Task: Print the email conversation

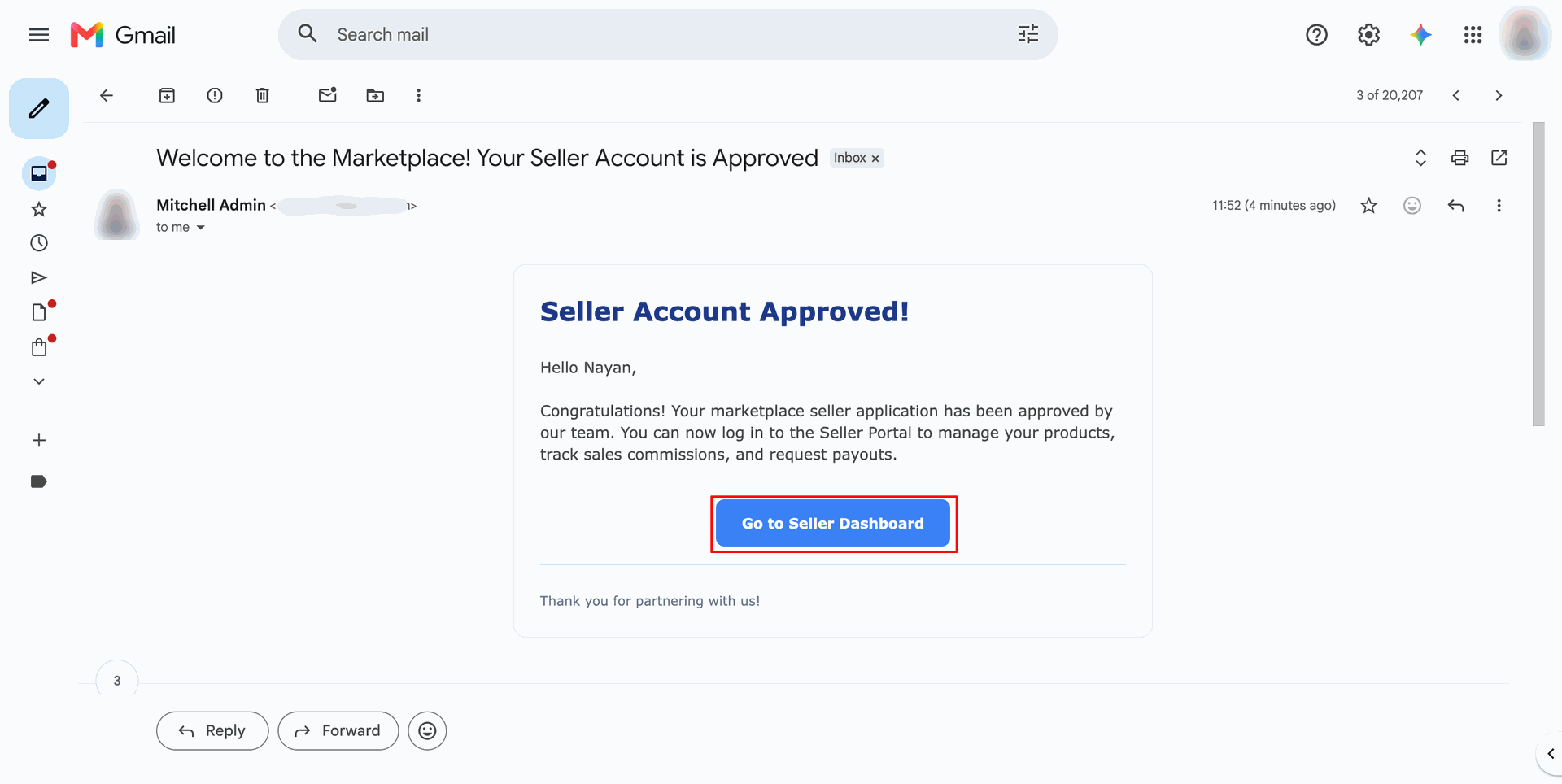Action: [1459, 158]
